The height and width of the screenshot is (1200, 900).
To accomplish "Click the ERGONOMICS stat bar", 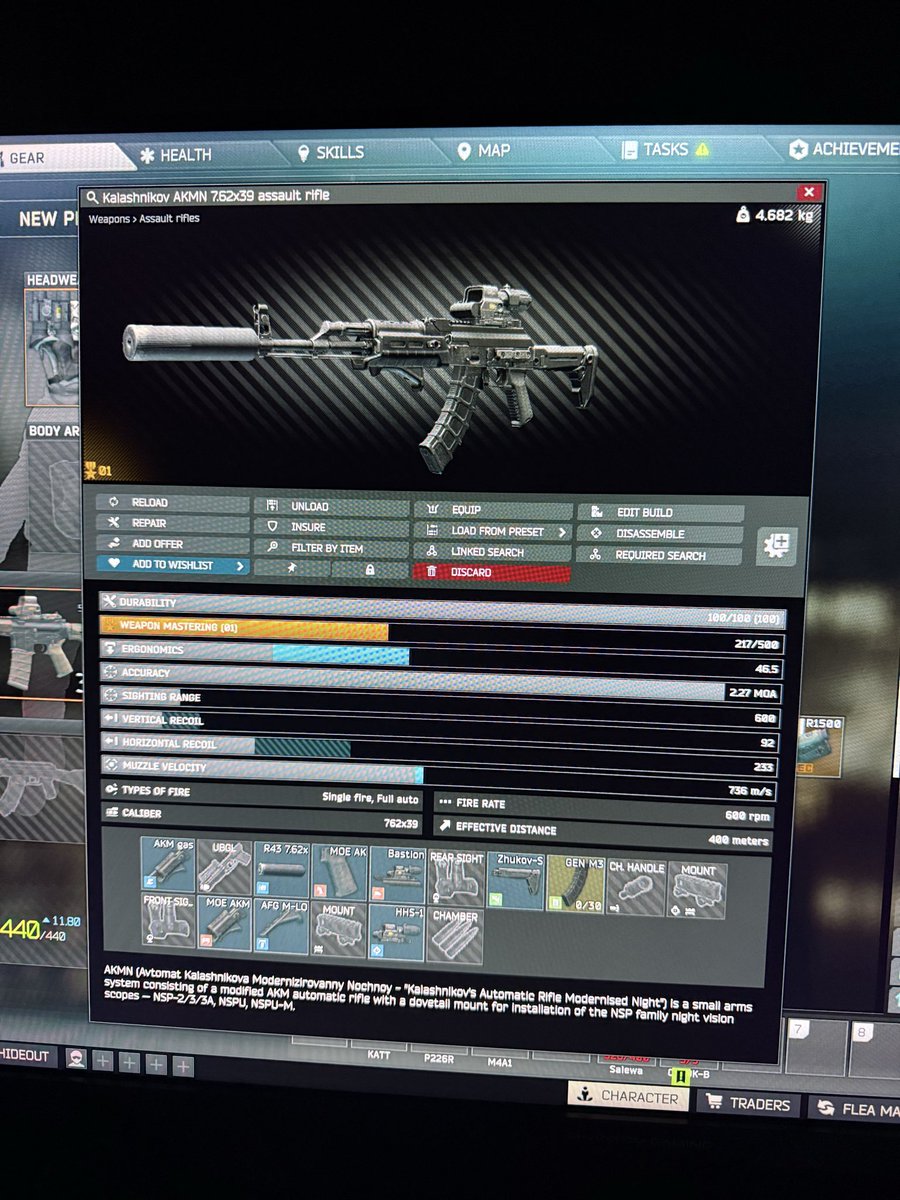I will (x=442, y=658).
